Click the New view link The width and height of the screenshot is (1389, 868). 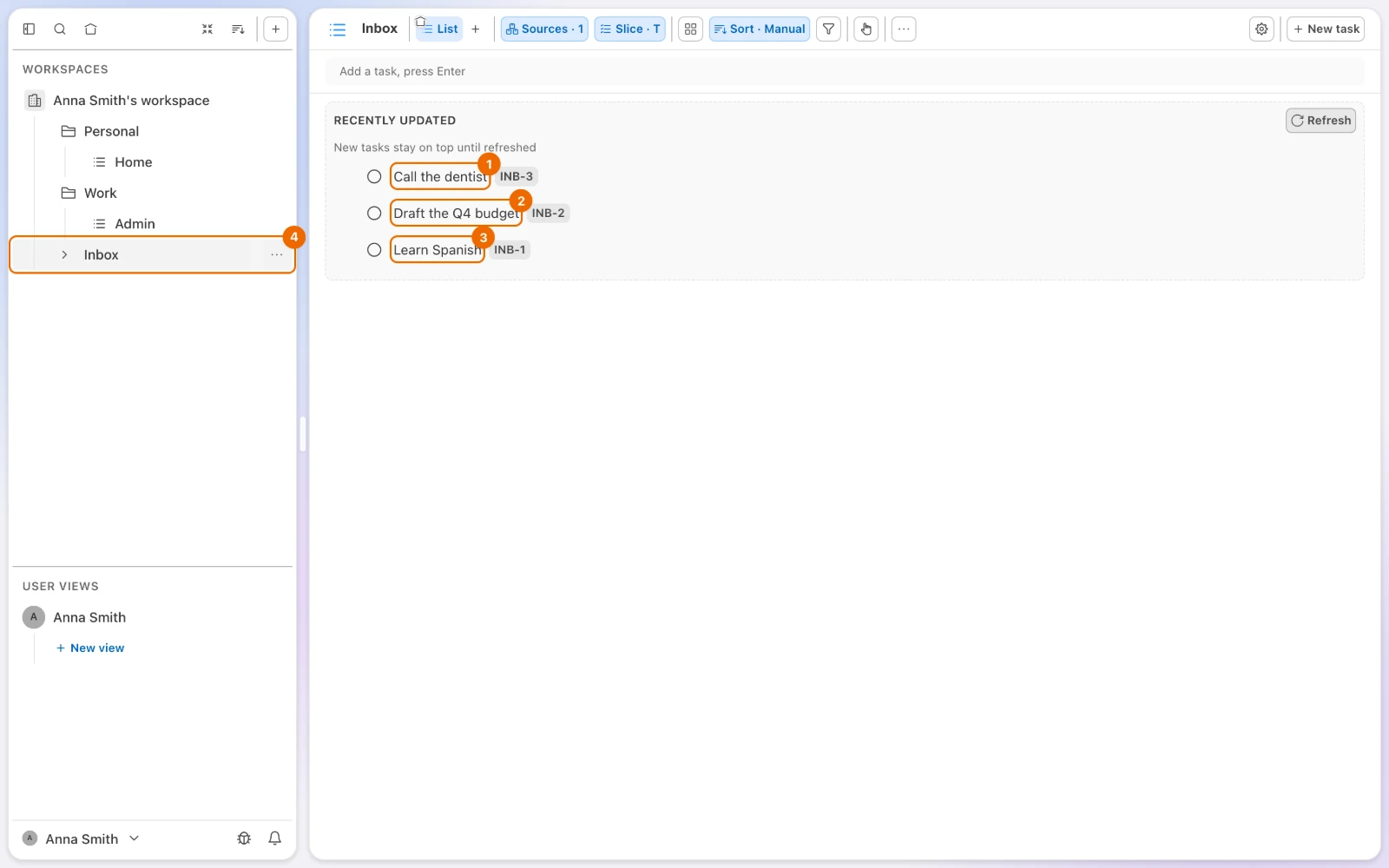tap(90, 648)
